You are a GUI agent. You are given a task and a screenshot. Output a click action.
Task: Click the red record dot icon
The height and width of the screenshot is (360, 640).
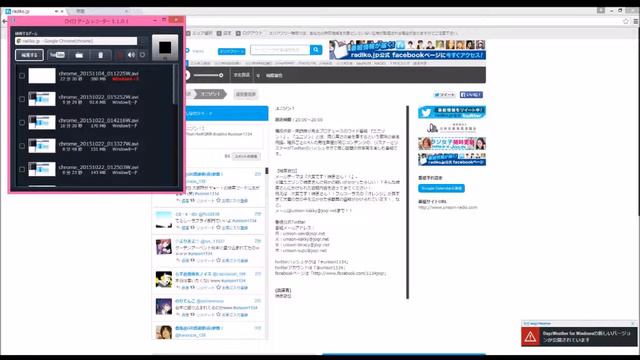coord(120,55)
